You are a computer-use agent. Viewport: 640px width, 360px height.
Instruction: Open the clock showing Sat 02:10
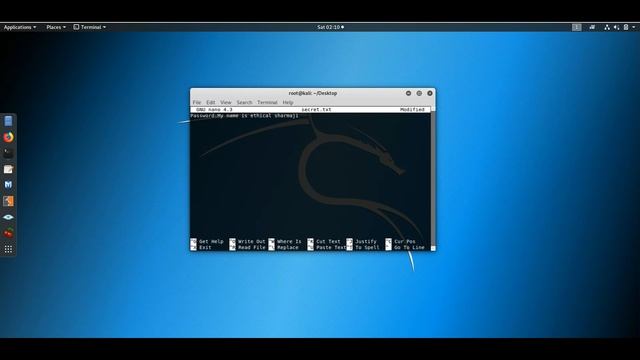tap(330, 27)
